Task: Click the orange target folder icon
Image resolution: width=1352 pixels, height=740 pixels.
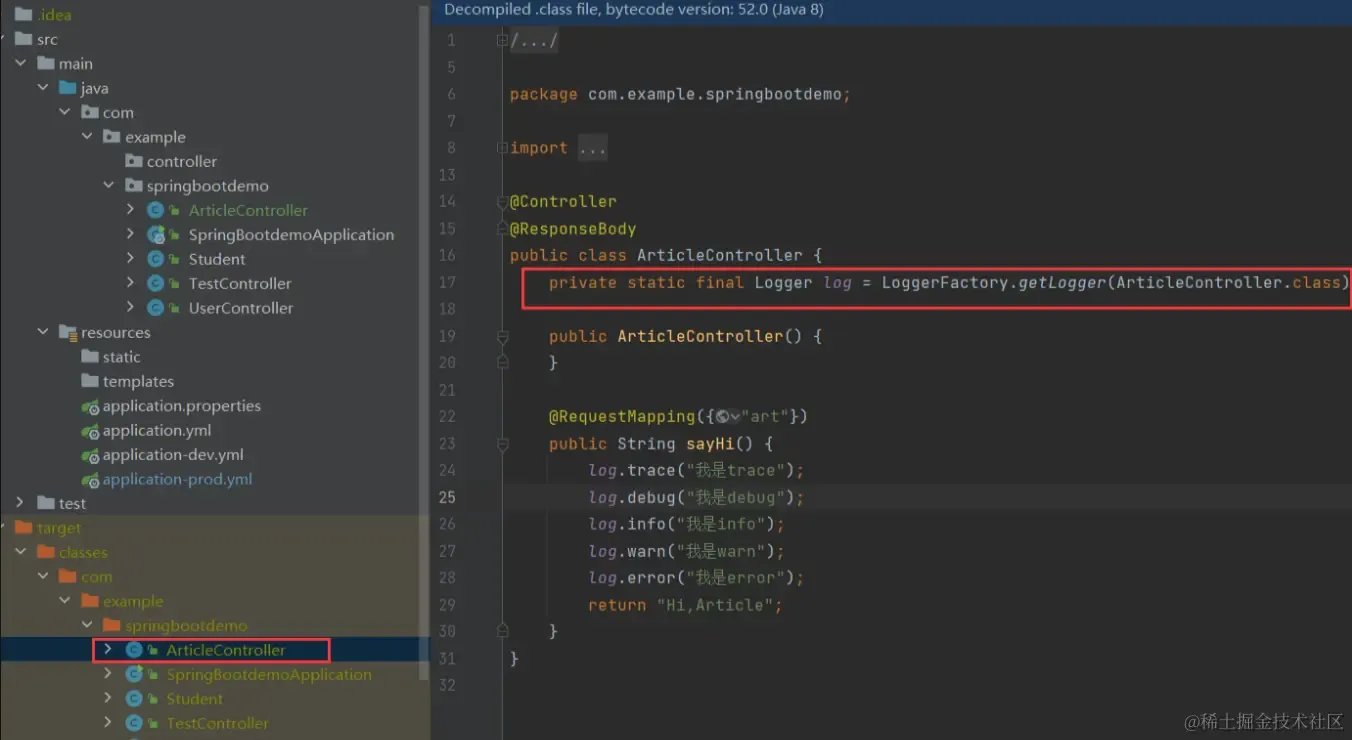Action: tap(24, 528)
